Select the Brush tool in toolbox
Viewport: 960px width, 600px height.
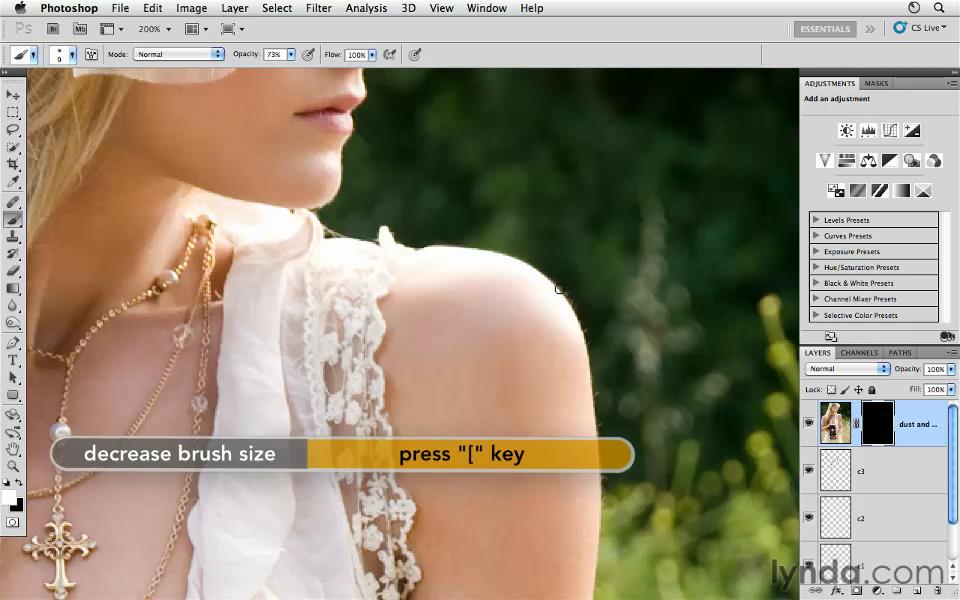coord(13,219)
